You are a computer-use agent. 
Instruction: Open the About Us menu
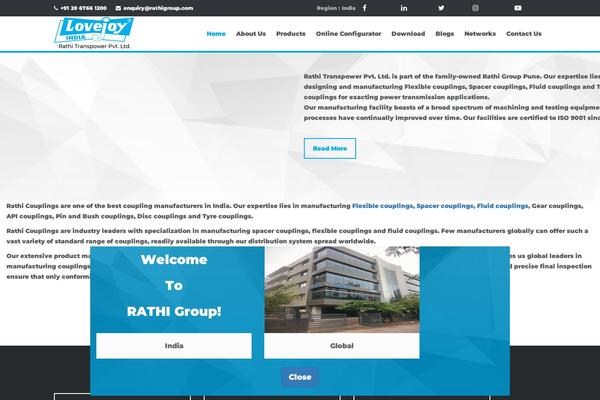(251, 34)
